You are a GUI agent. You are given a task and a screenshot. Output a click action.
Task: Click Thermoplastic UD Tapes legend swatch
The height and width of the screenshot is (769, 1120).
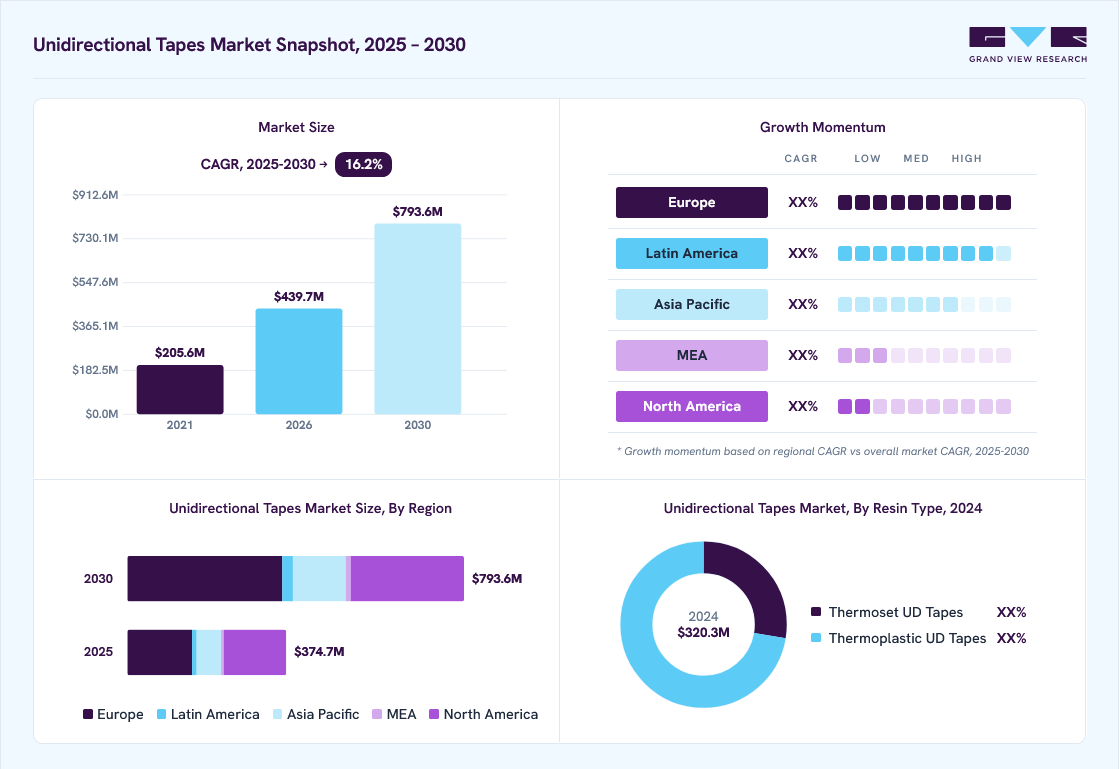(x=816, y=638)
